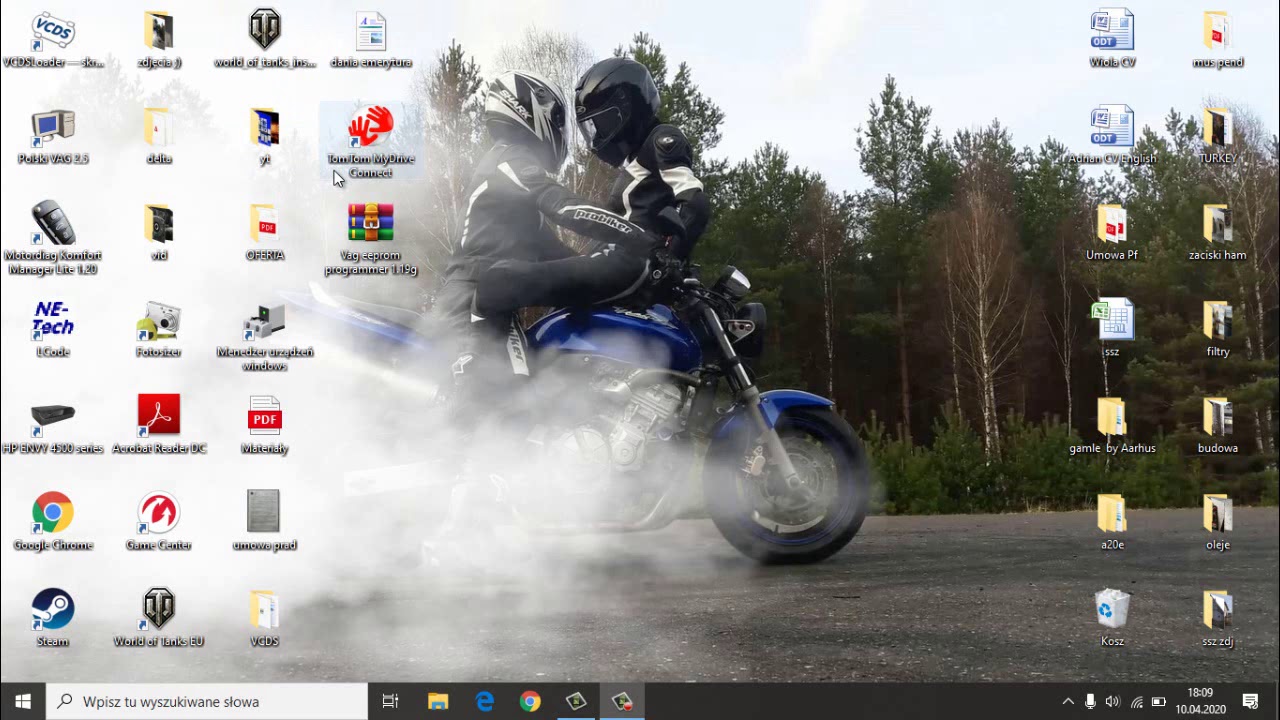Viewport: 1280px width, 720px height.
Task: Open HP ENVY 4500 series printer shortcut
Action: 53,426
